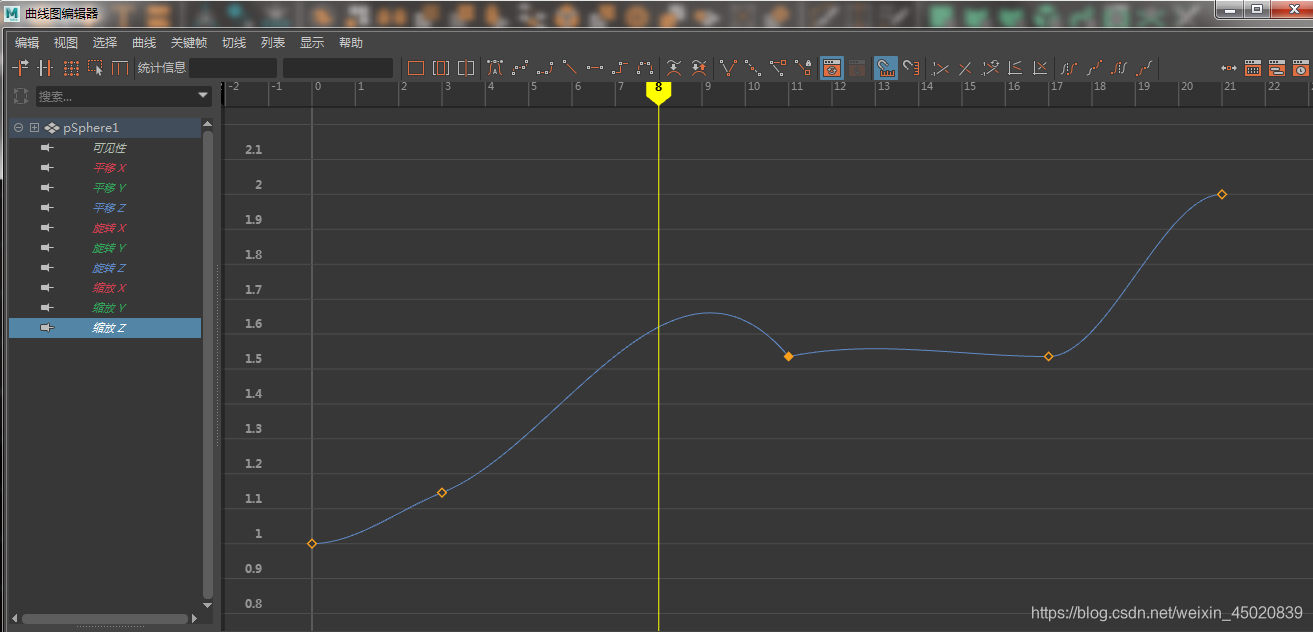
Task: Click Renormalize curves icon
Action: [x=991, y=68]
